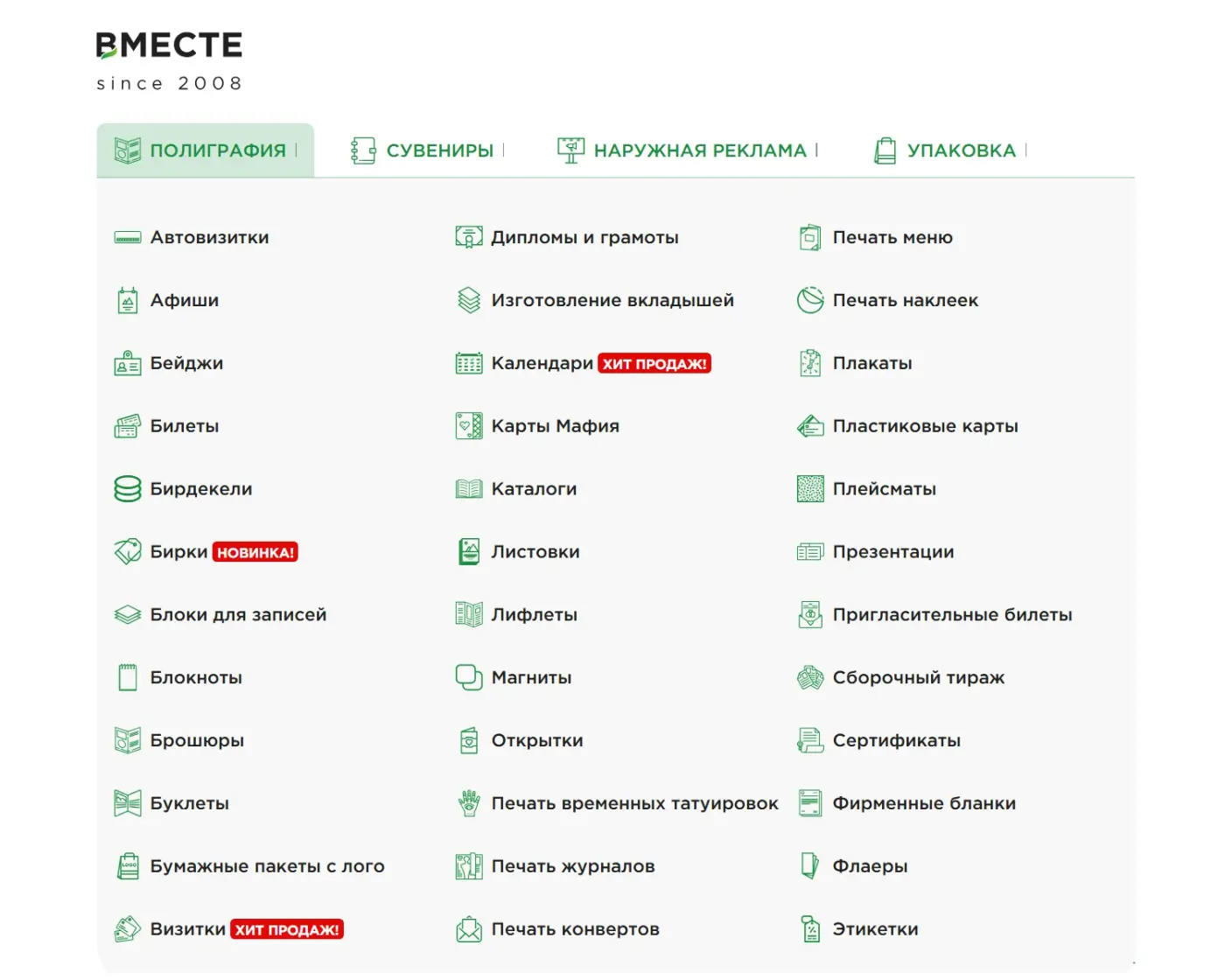Open the Наружная реклама tab
The height and width of the screenshot is (980, 1225).
pos(688,150)
